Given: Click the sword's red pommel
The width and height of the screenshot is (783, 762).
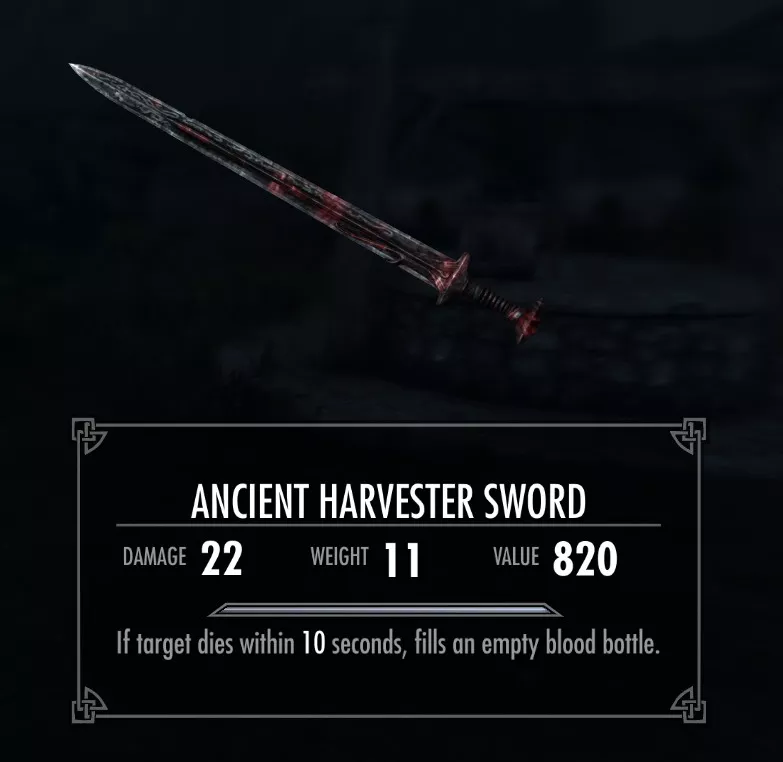Looking at the screenshot, I should click(529, 321).
